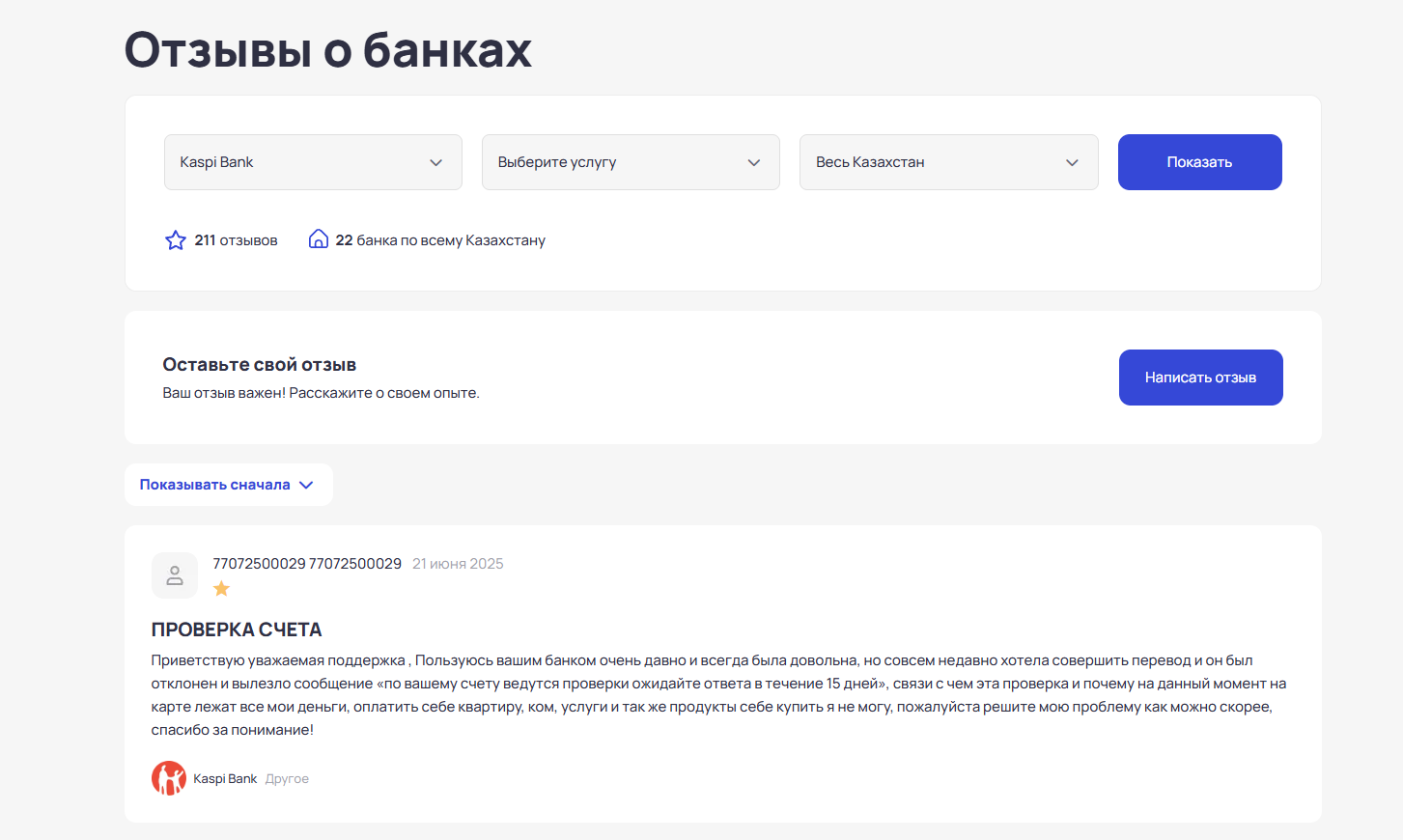Click '22 банка по всему Казахстану' text
This screenshot has width=1403, height=840.
click(x=440, y=240)
